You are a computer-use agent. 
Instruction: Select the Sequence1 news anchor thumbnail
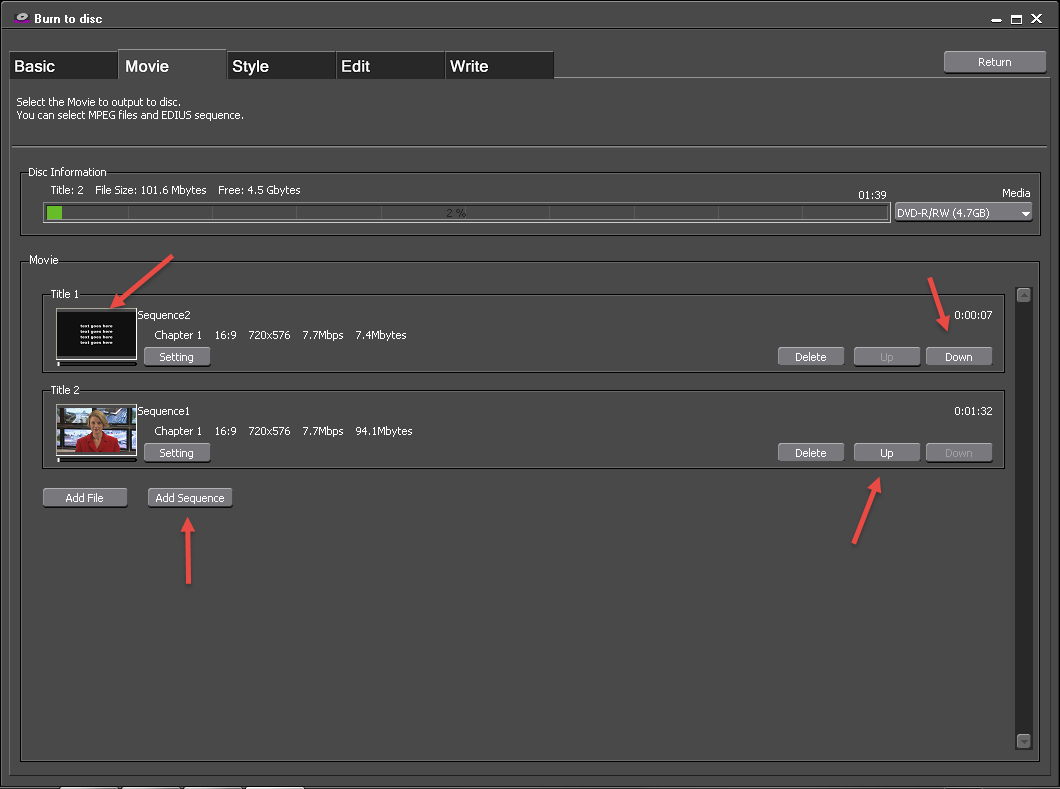click(x=96, y=430)
